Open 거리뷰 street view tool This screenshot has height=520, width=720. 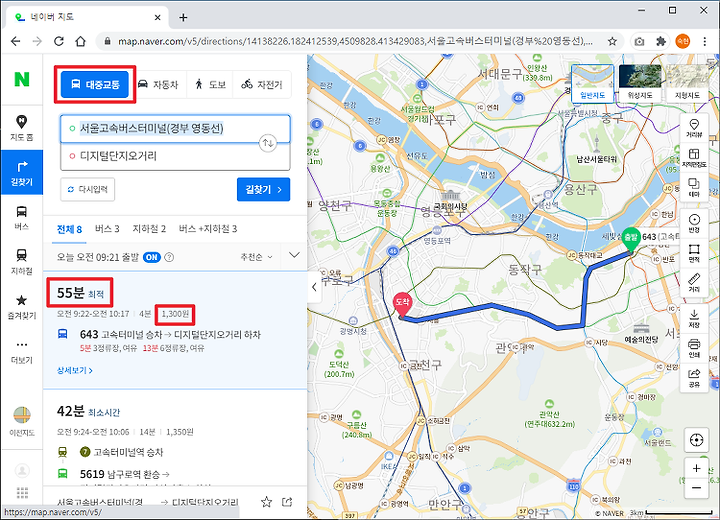(694, 128)
